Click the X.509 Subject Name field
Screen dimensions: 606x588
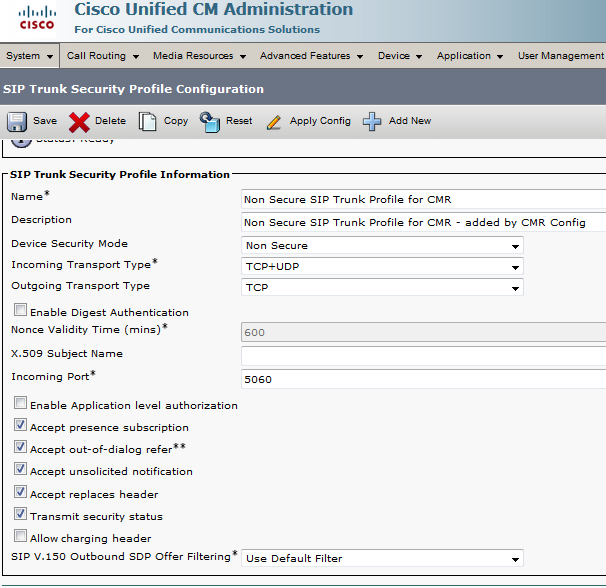[x=424, y=356]
